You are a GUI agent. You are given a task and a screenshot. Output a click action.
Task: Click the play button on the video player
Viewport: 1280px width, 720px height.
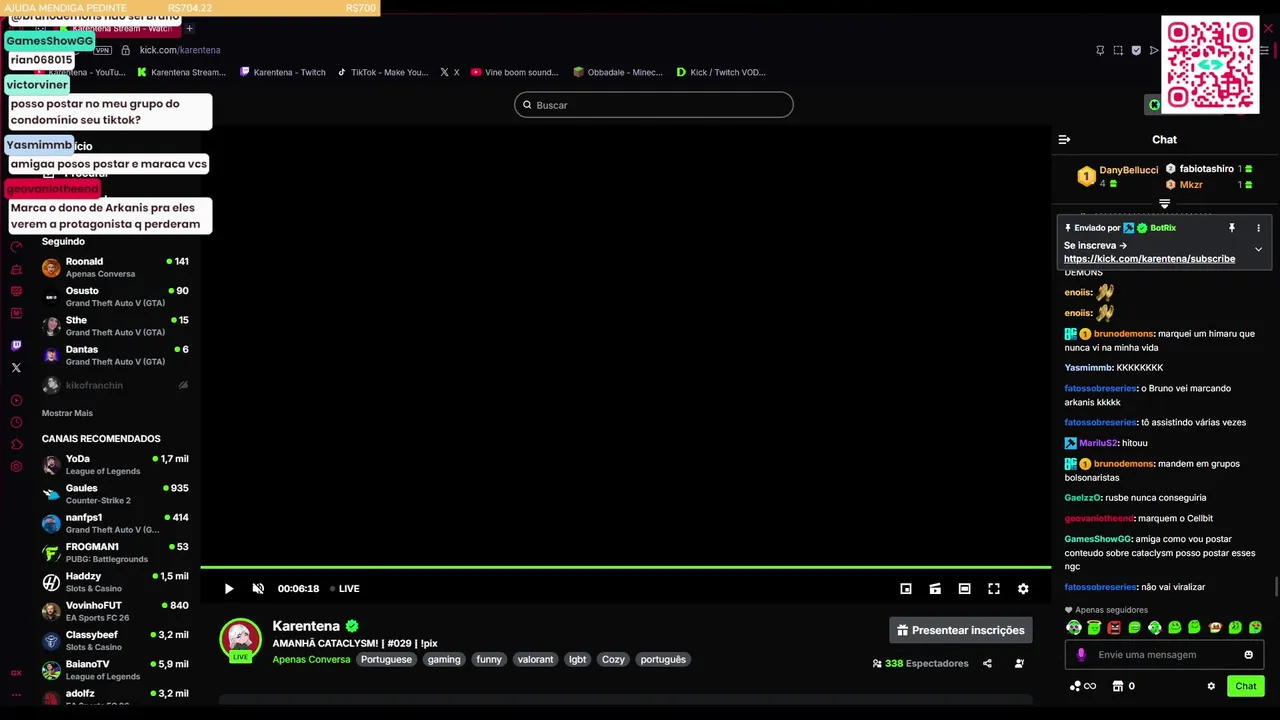point(229,589)
